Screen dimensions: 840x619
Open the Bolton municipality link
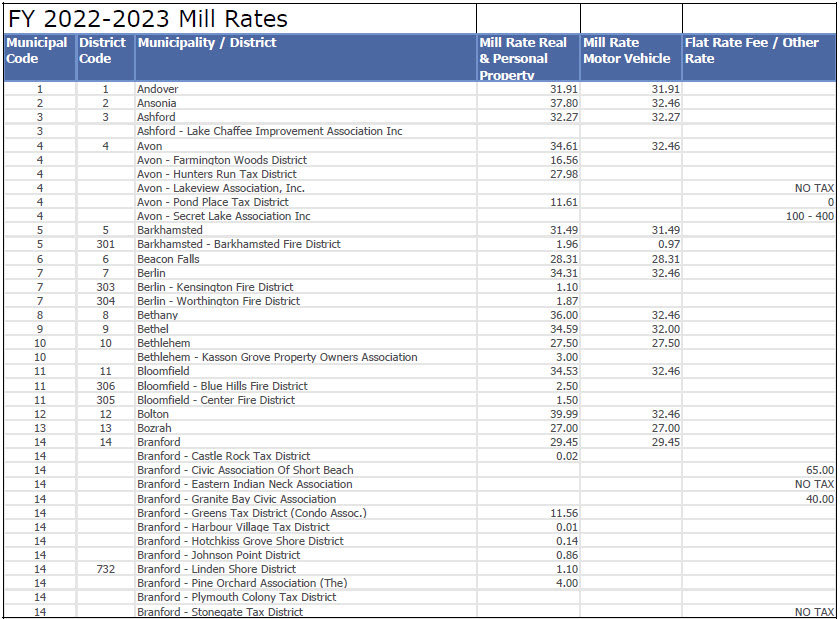(x=152, y=413)
